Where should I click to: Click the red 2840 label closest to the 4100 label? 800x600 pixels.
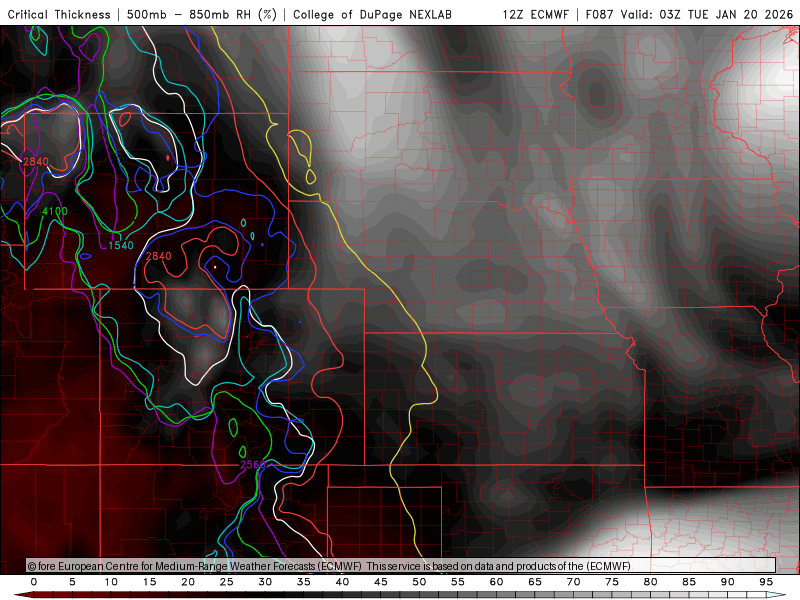click(36, 162)
